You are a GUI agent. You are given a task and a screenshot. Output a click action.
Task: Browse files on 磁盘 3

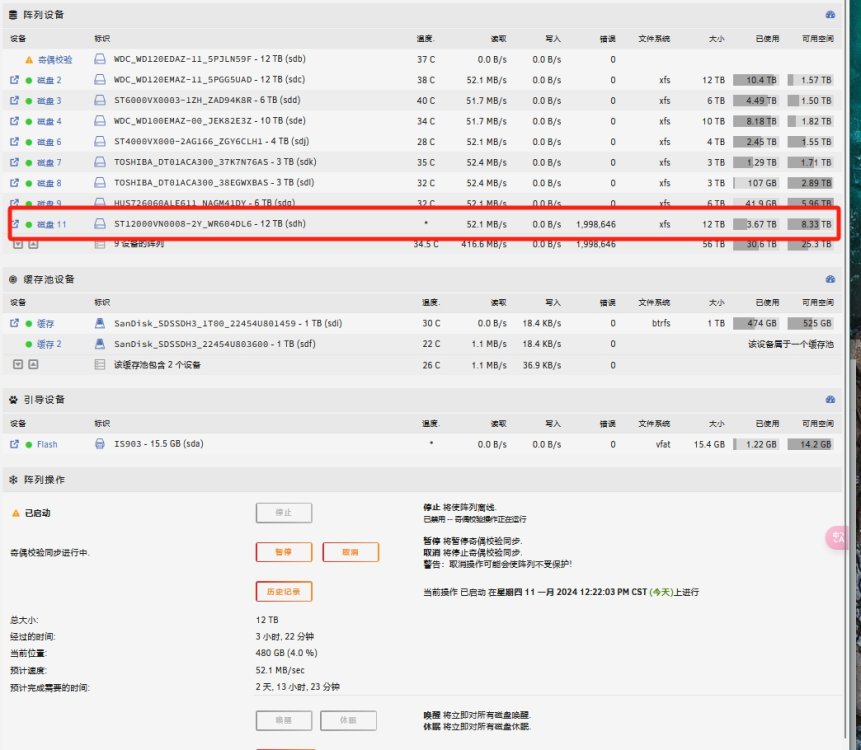click(x=14, y=100)
